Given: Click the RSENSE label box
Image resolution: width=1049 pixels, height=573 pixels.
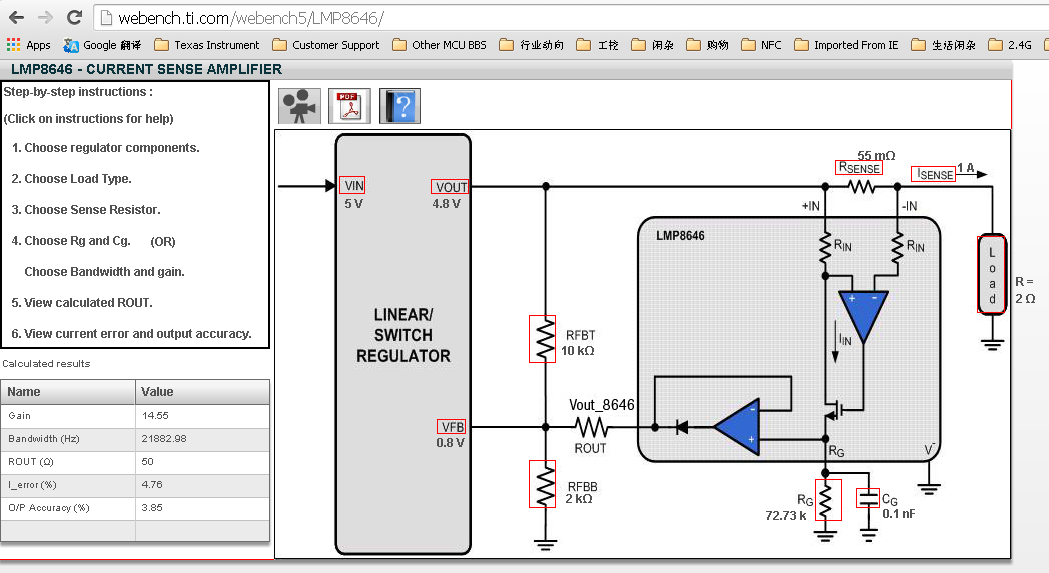Looking at the screenshot, I should click(x=859, y=167).
